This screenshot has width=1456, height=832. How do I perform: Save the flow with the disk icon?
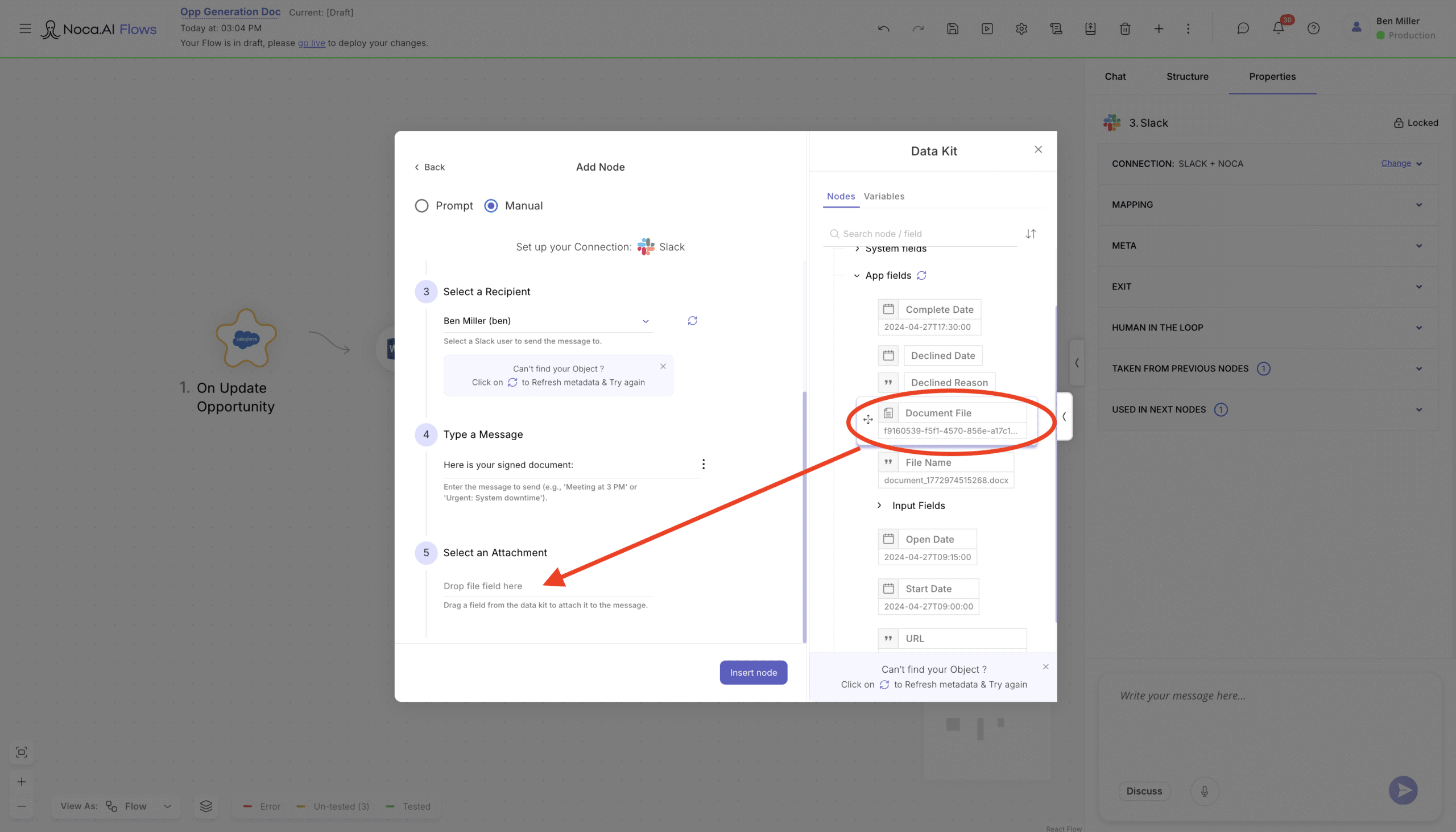click(953, 28)
